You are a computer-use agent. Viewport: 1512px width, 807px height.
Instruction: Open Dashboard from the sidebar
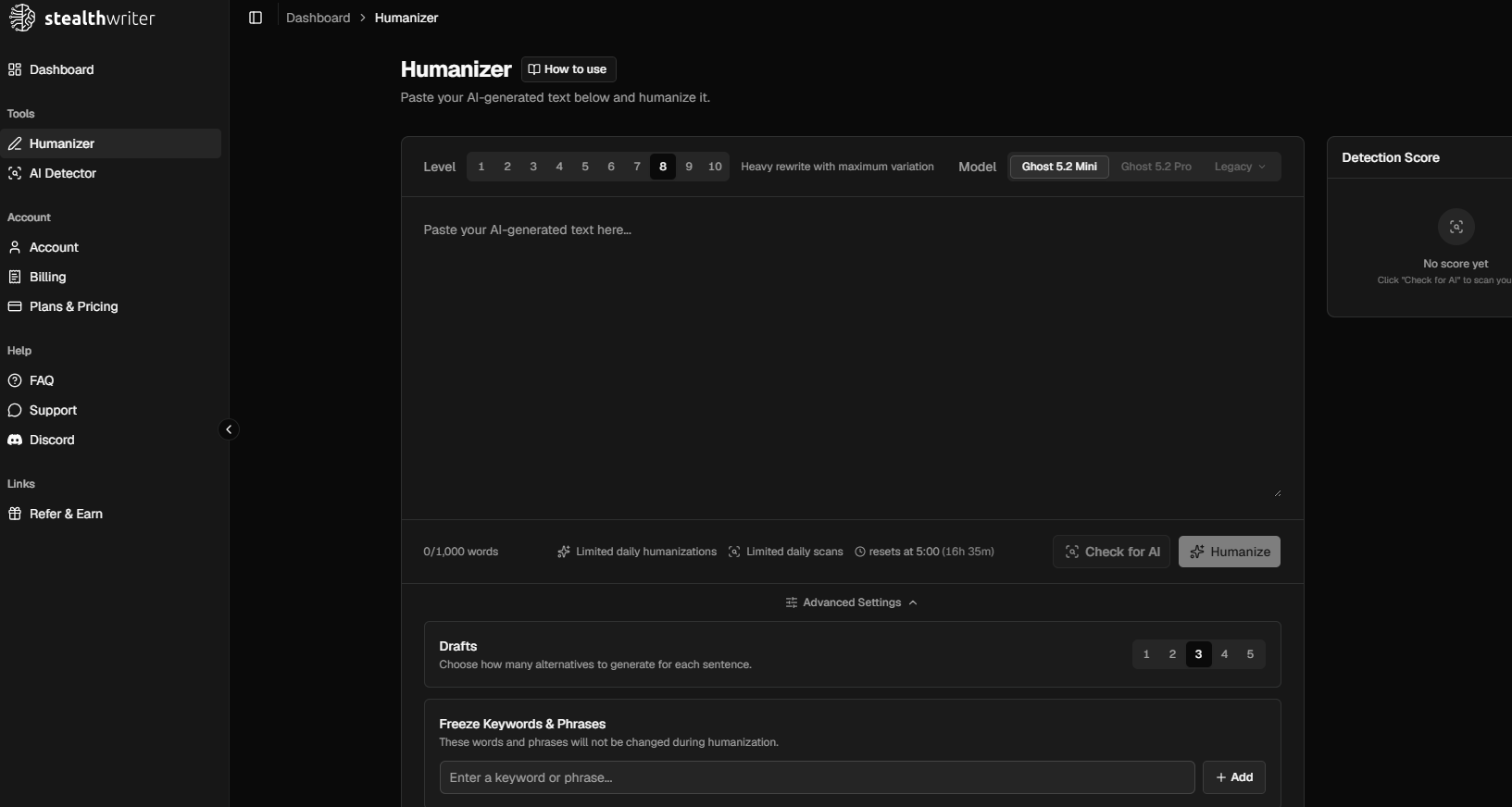111,69
